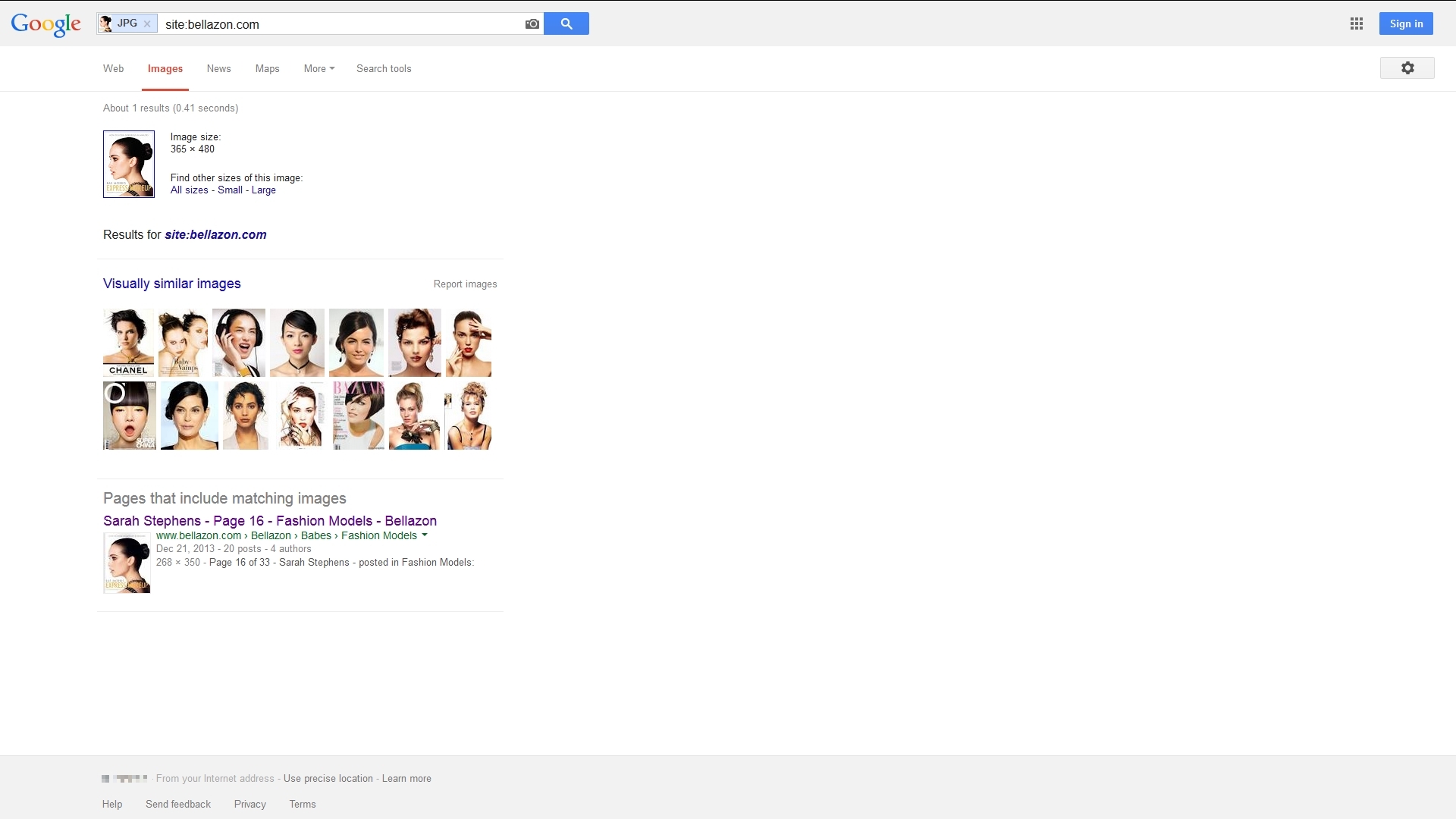Click Use precise location link
This screenshot has width=1456, height=819.
tap(328, 779)
